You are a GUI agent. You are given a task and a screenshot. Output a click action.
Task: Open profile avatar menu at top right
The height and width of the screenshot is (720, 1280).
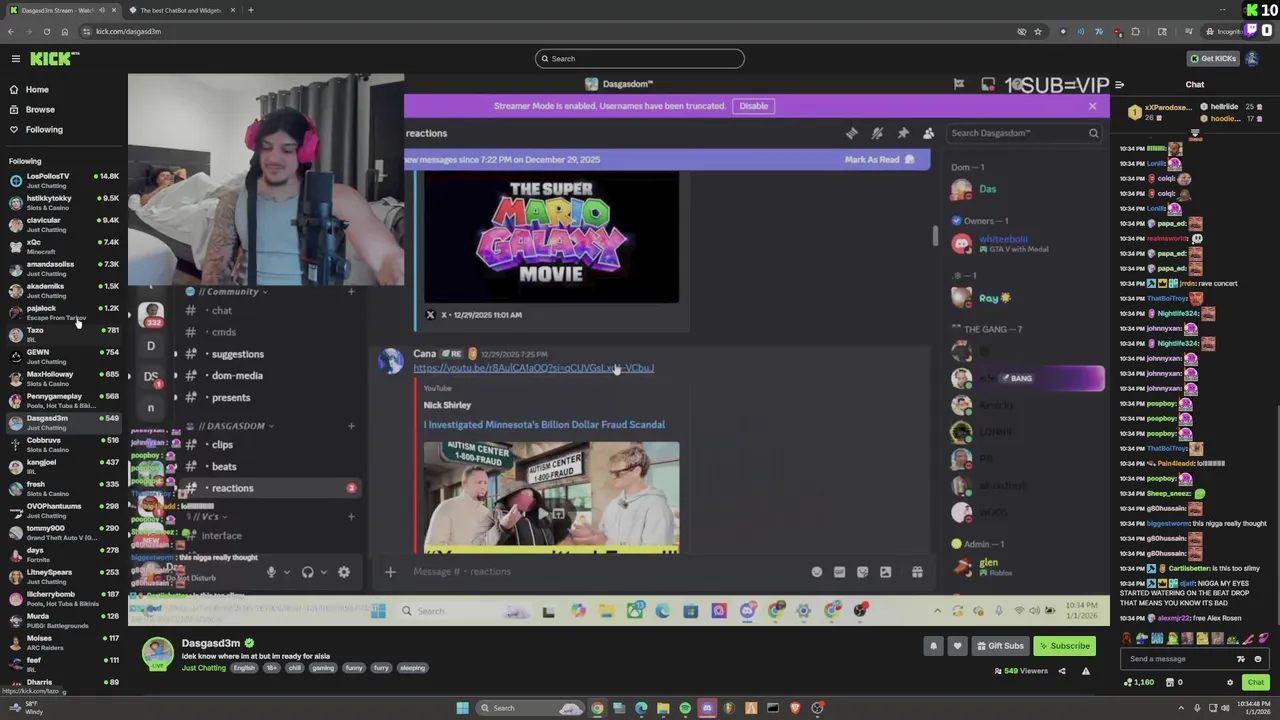(1252, 59)
